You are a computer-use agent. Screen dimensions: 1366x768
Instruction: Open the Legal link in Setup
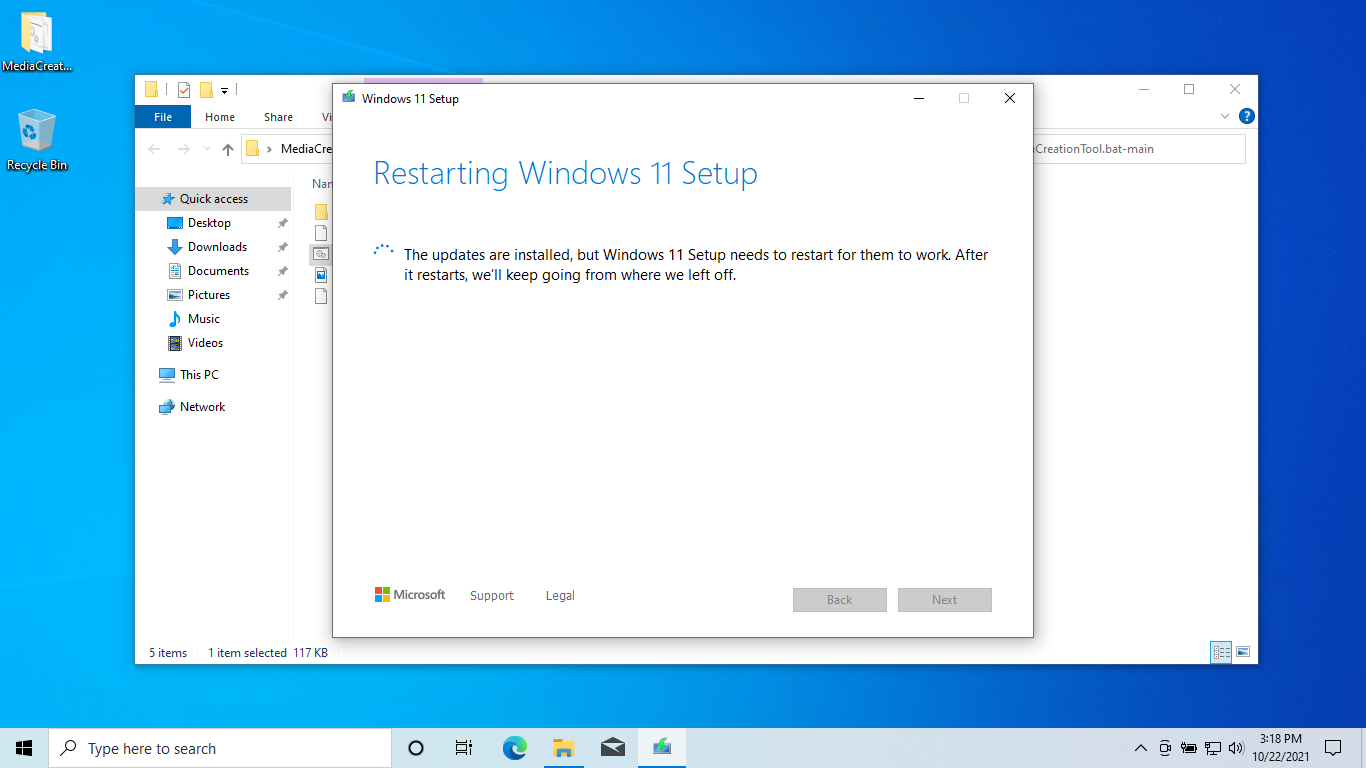[560, 595]
